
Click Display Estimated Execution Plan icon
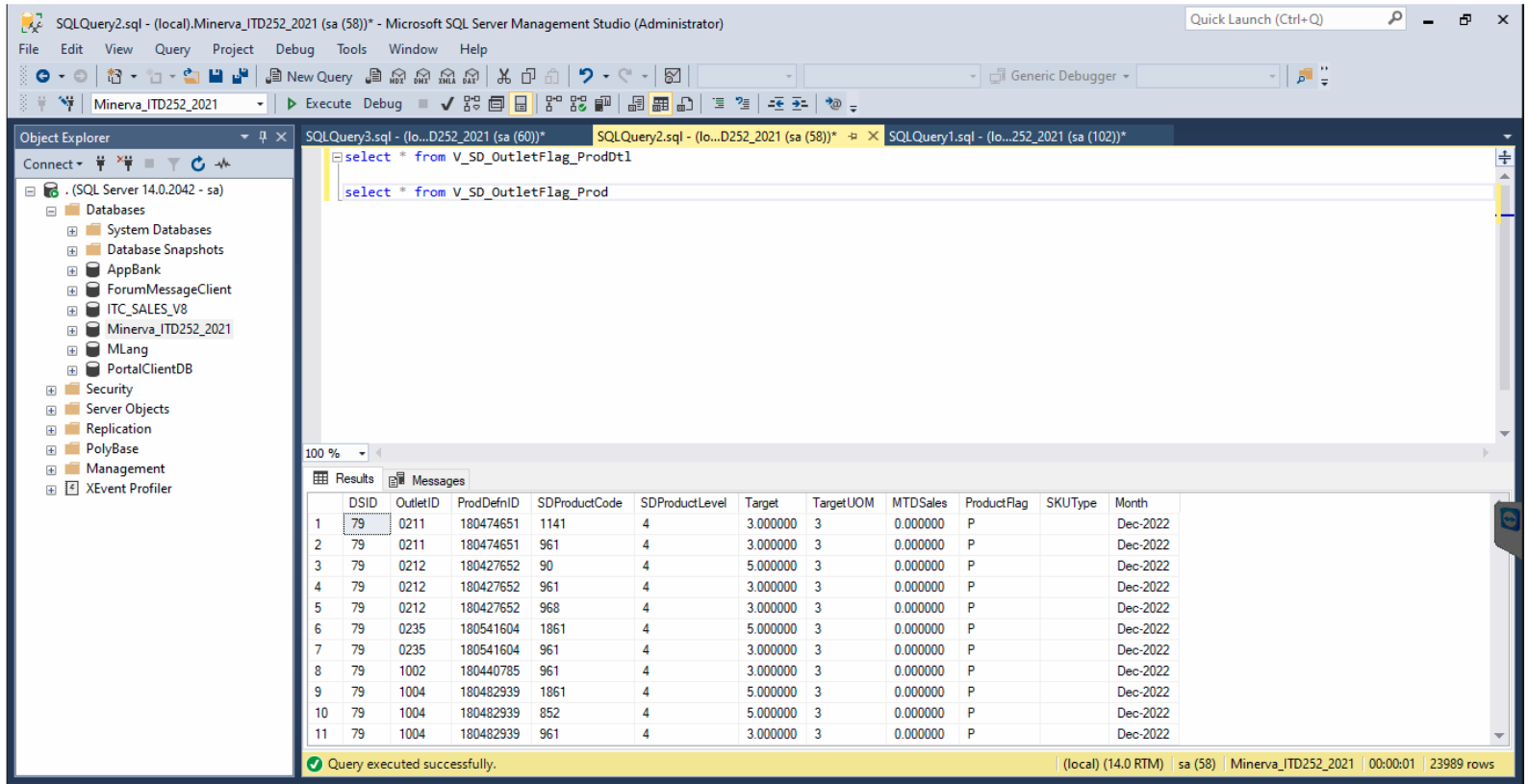tap(471, 103)
